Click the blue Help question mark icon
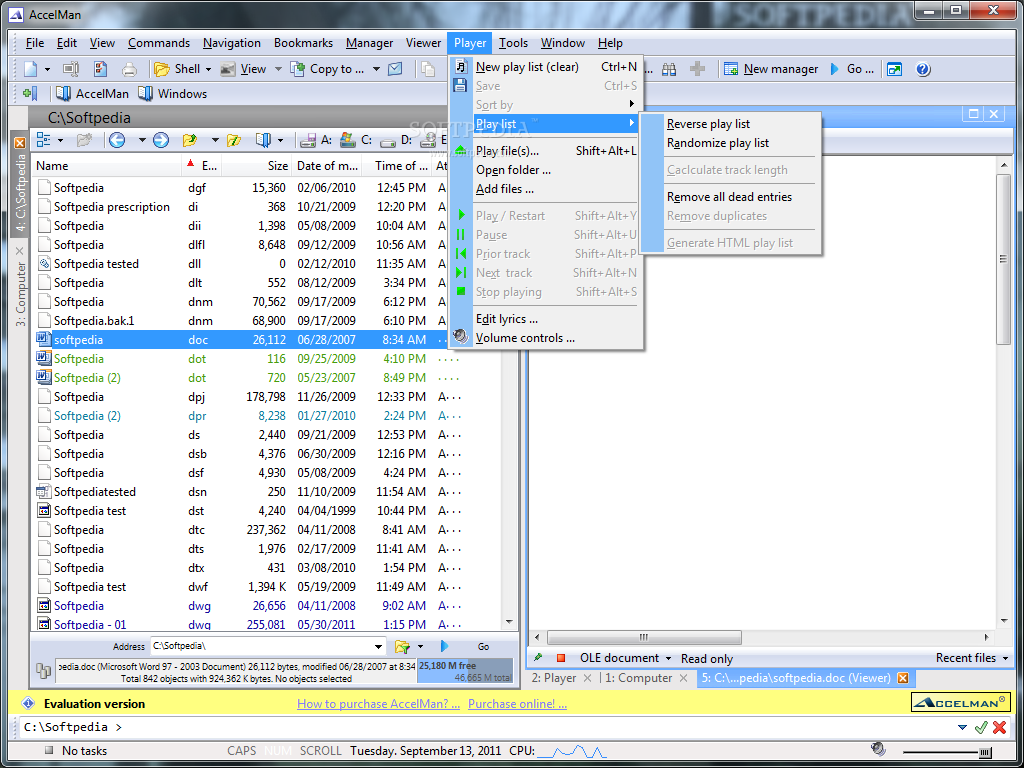This screenshot has height=768, width=1024. (923, 69)
